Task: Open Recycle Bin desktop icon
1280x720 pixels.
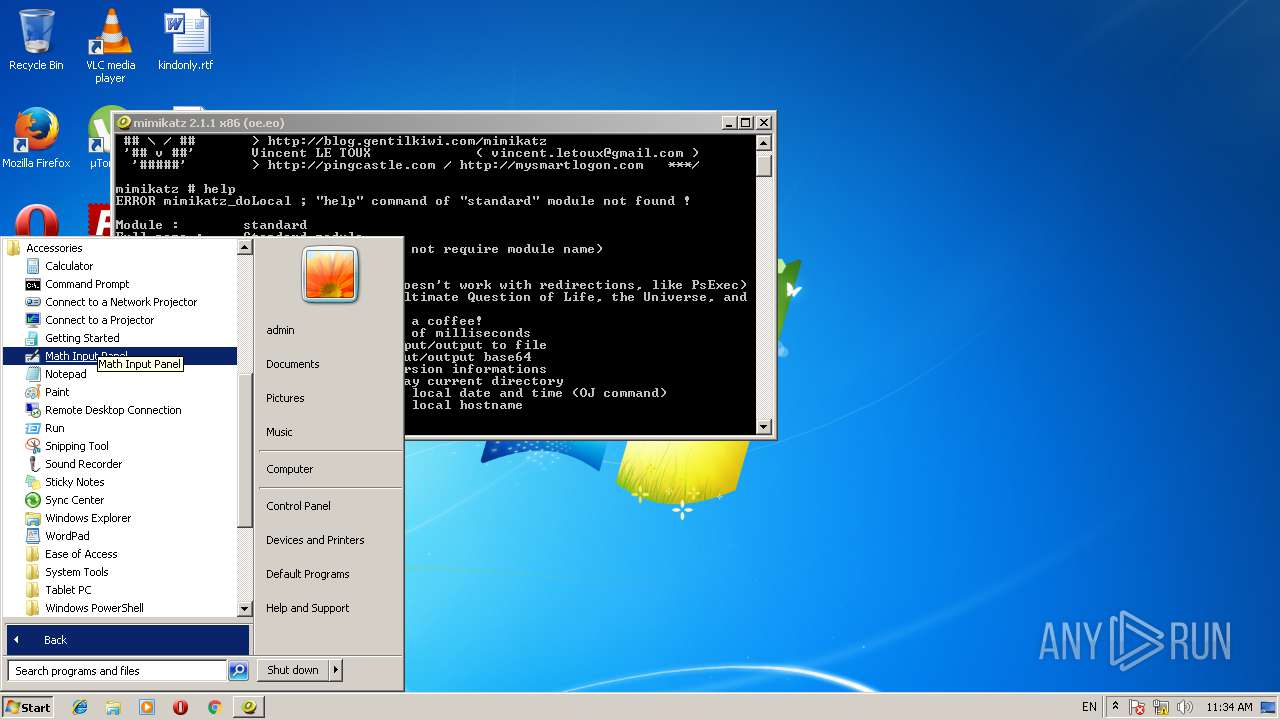Action: tap(36, 41)
